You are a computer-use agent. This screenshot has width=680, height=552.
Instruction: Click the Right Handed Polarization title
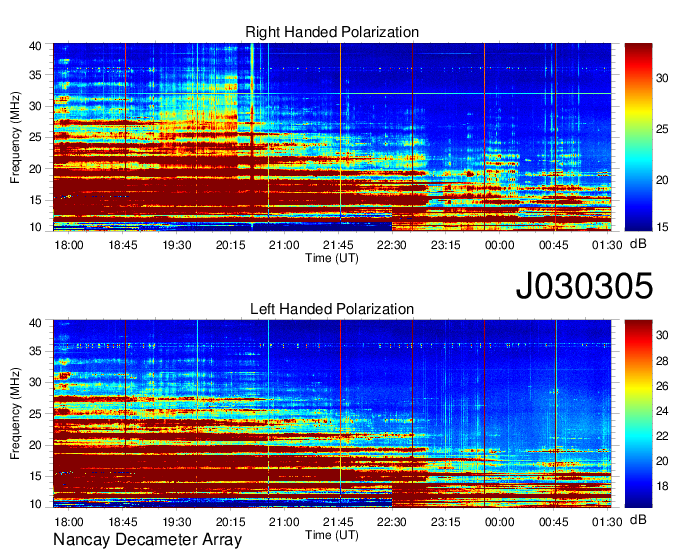(332, 32)
